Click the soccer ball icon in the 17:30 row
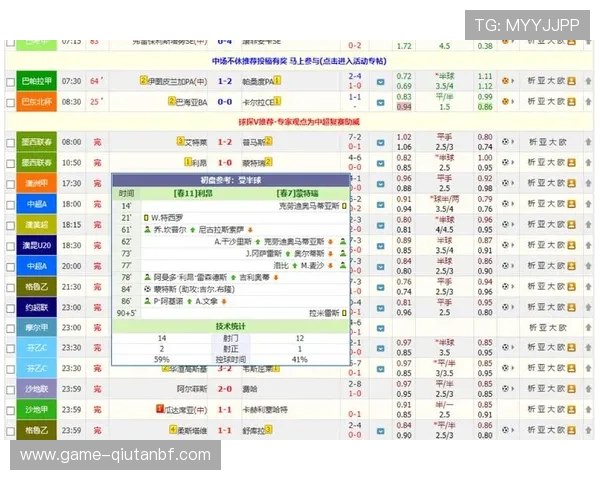Image resolution: width=600 pixels, height=480 pixels. [505, 183]
